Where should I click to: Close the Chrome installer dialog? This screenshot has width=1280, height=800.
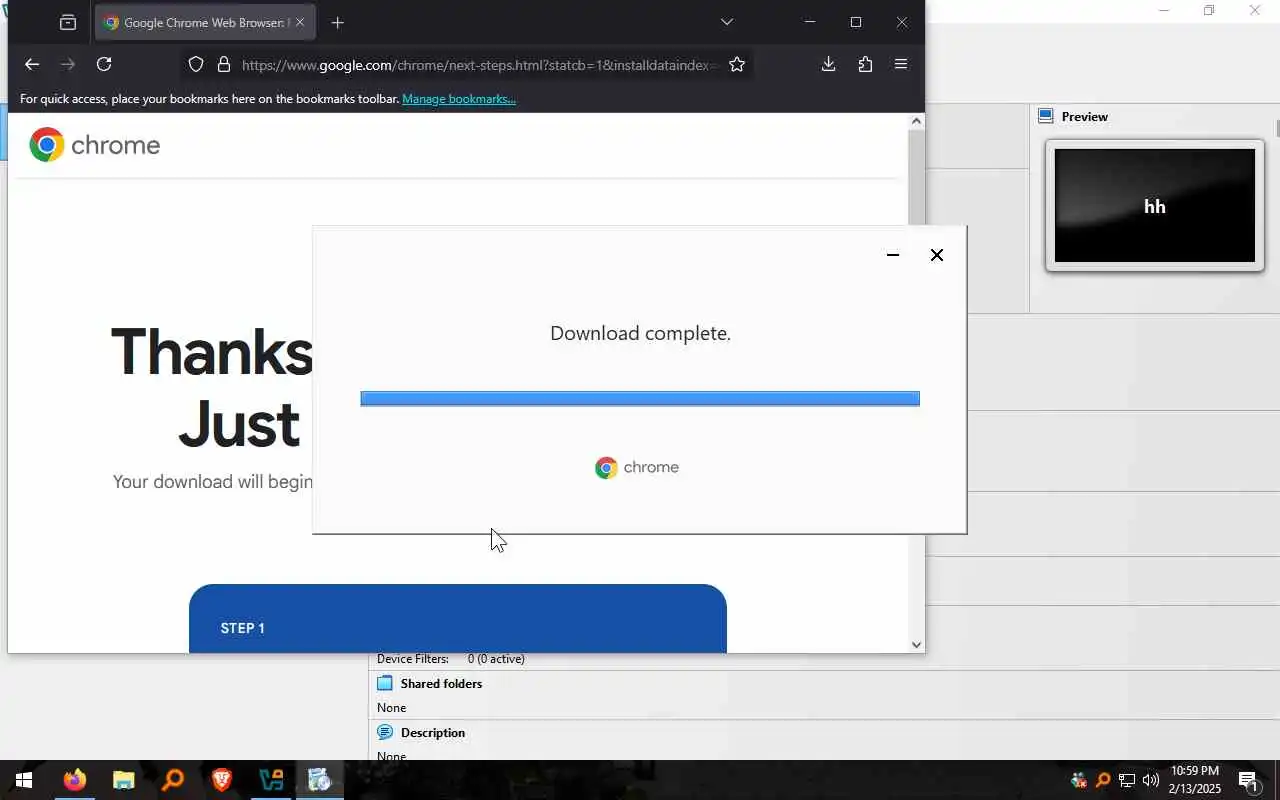click(937, 255)
